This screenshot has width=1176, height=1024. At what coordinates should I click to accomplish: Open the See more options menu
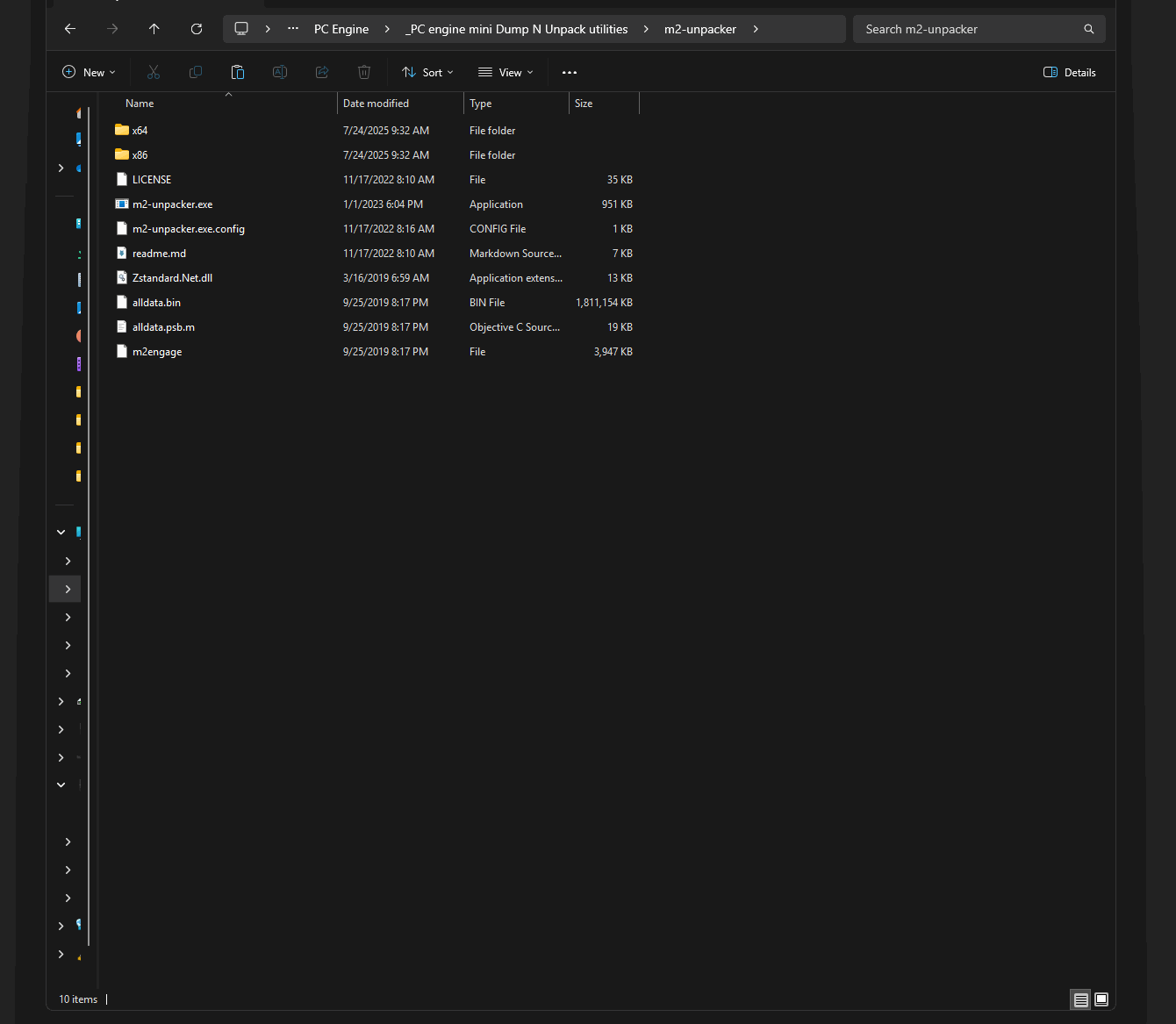click(x=570, y=72)
